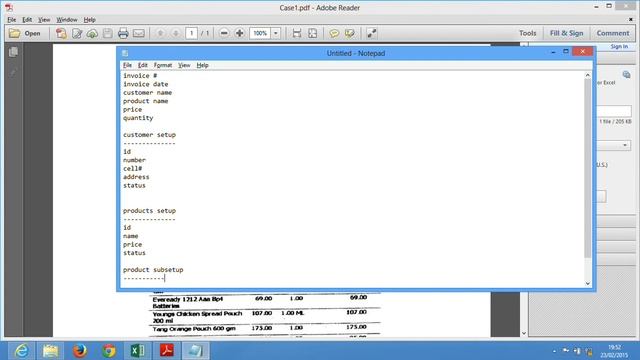Click the fit width scrolling icon
This screenshot has width=640, height=360.
pyautogui.click(x=297, y=33)
